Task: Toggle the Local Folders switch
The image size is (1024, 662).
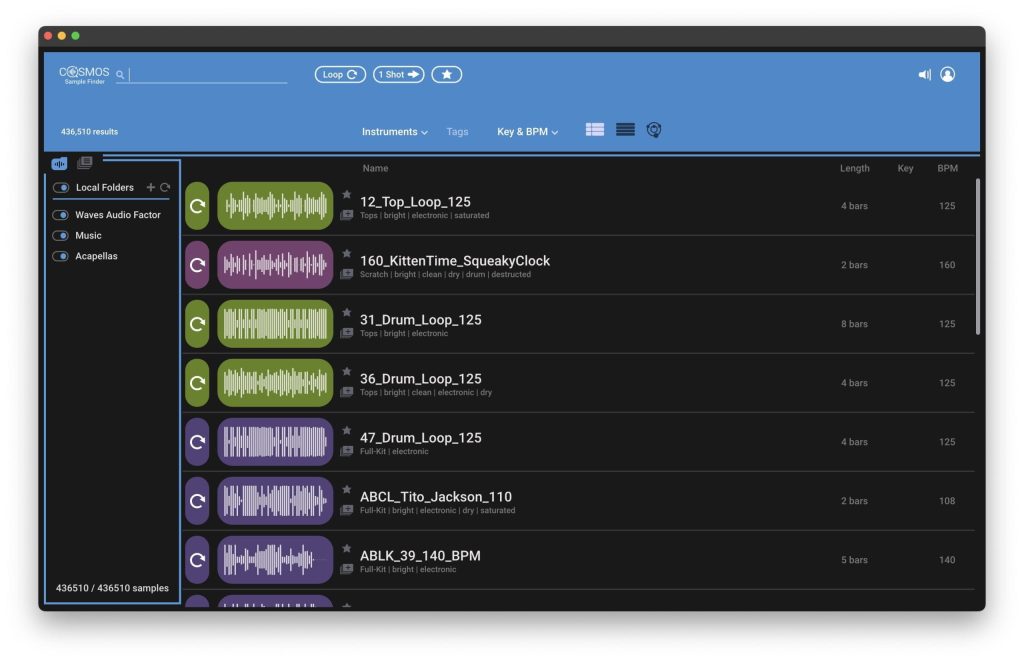Action: pyautogui.click(x=61, y=188)
